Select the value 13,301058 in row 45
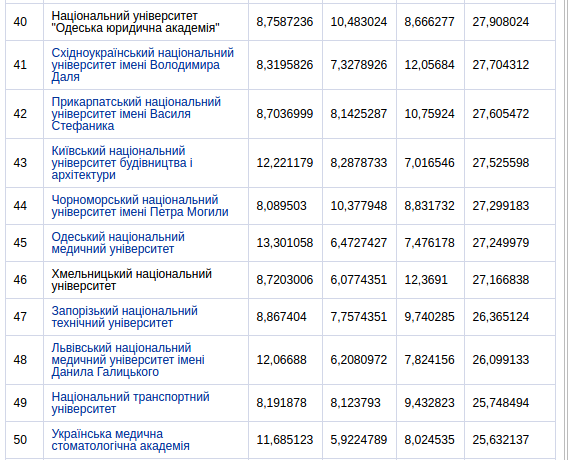 coord(285,243)
